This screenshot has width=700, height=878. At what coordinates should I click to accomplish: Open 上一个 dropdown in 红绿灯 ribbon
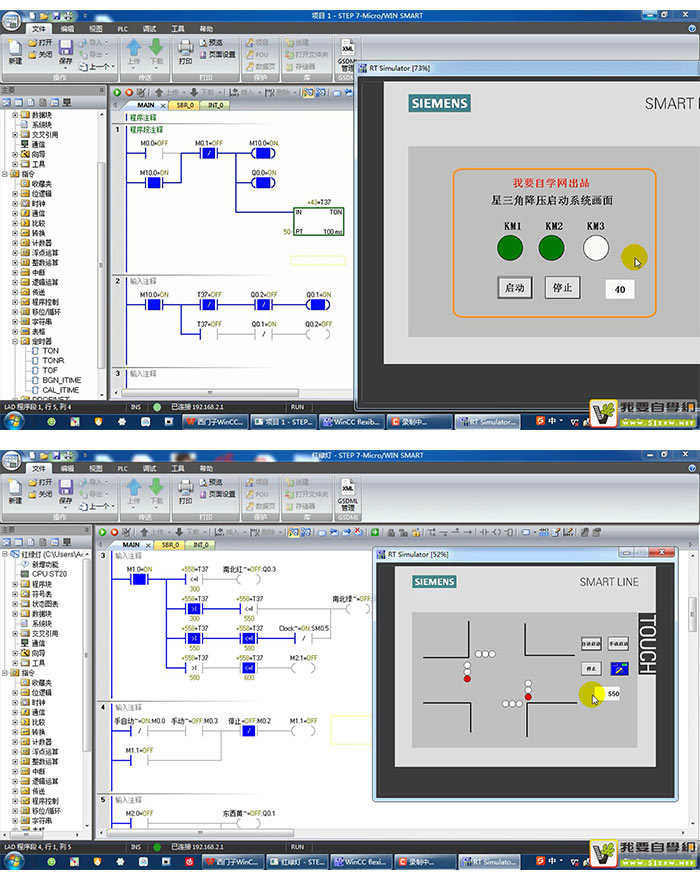click(113, 506)
